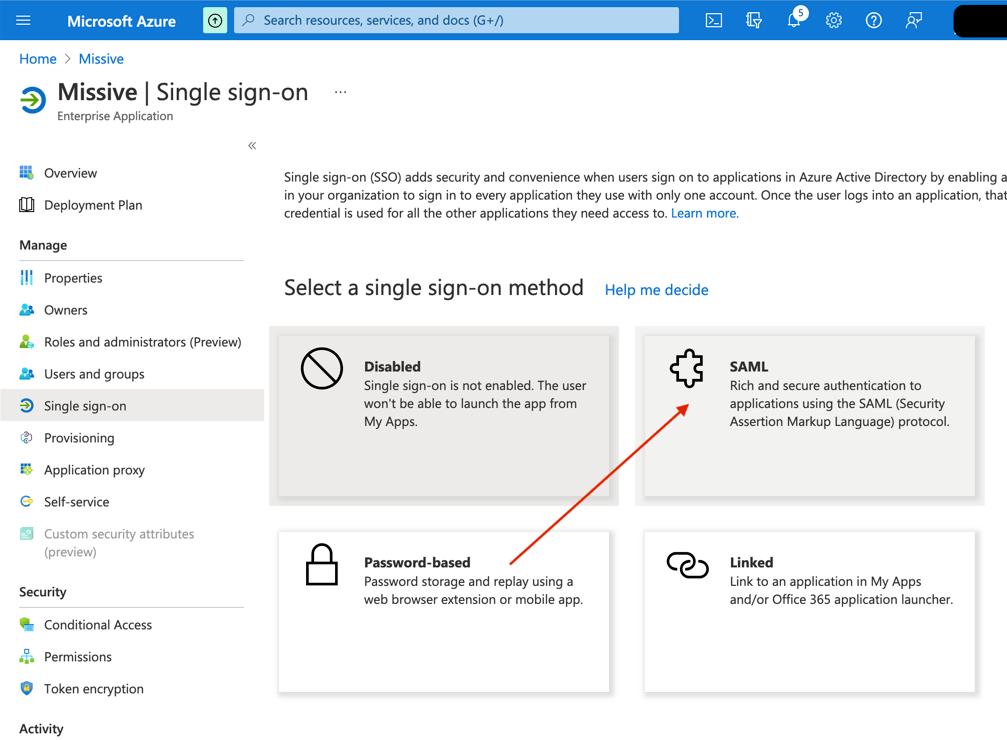Click the help question mark icon

point(874,20)
